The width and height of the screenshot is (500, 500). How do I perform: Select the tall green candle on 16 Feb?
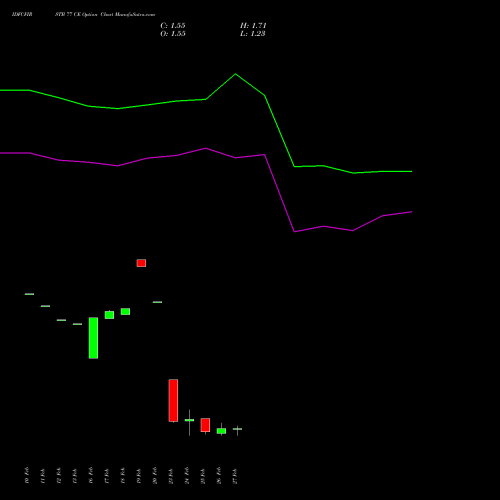[x=93, y=338]
